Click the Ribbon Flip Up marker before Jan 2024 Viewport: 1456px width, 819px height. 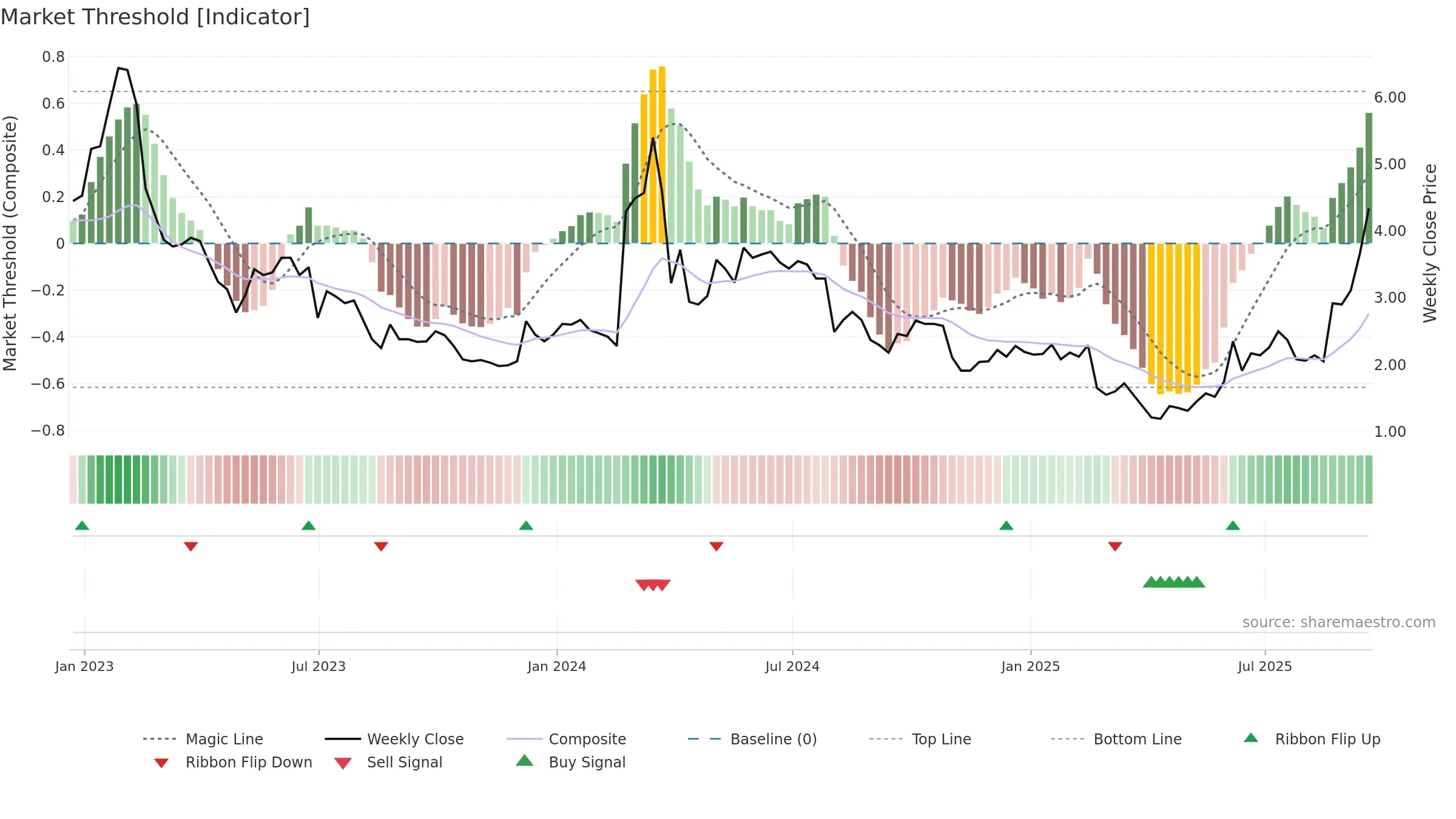(x=526, y=525)
